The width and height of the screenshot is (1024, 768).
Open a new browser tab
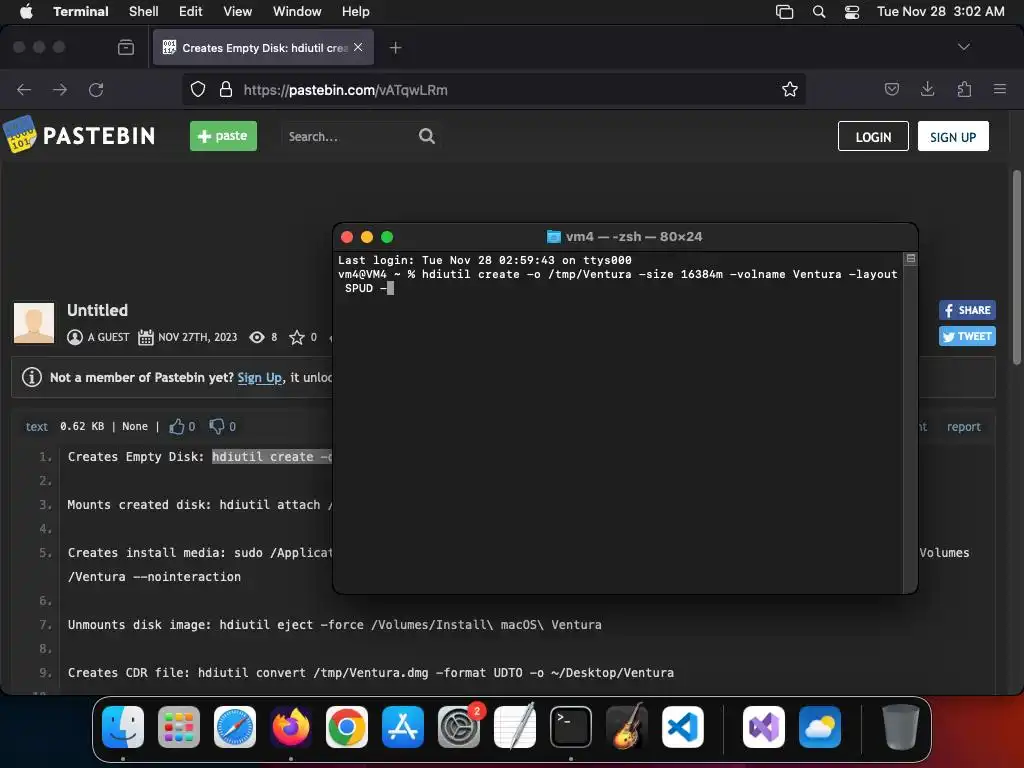coord(395,48)
